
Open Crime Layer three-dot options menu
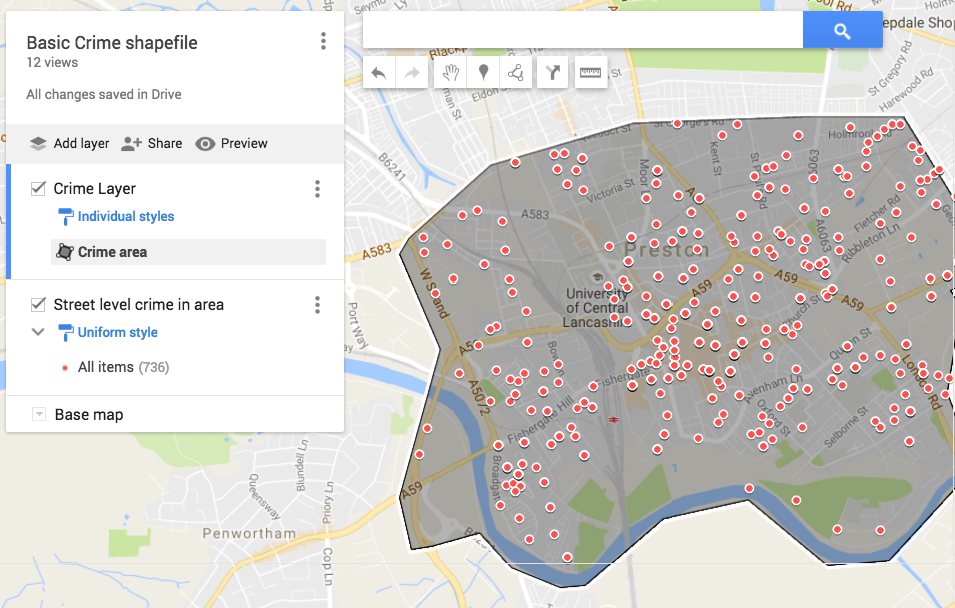[x=317, y=189]
